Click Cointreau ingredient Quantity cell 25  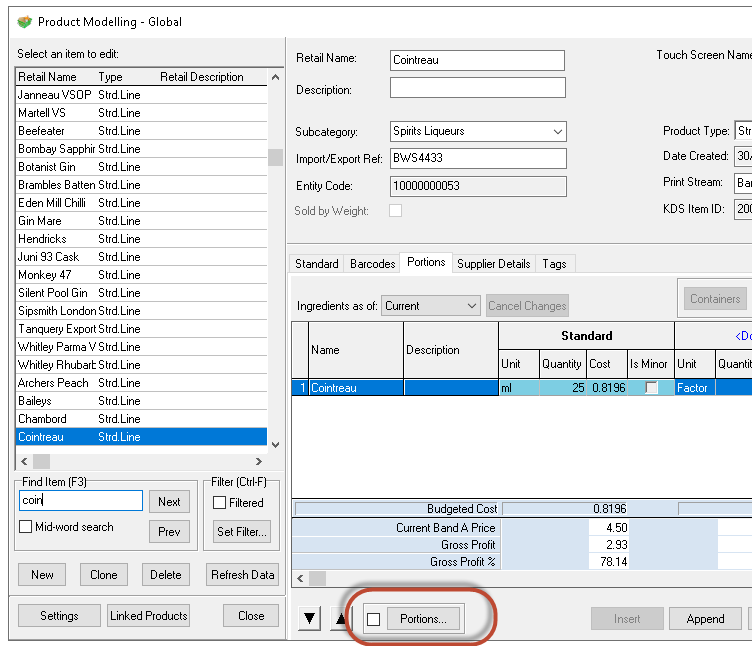pos(563,388)
